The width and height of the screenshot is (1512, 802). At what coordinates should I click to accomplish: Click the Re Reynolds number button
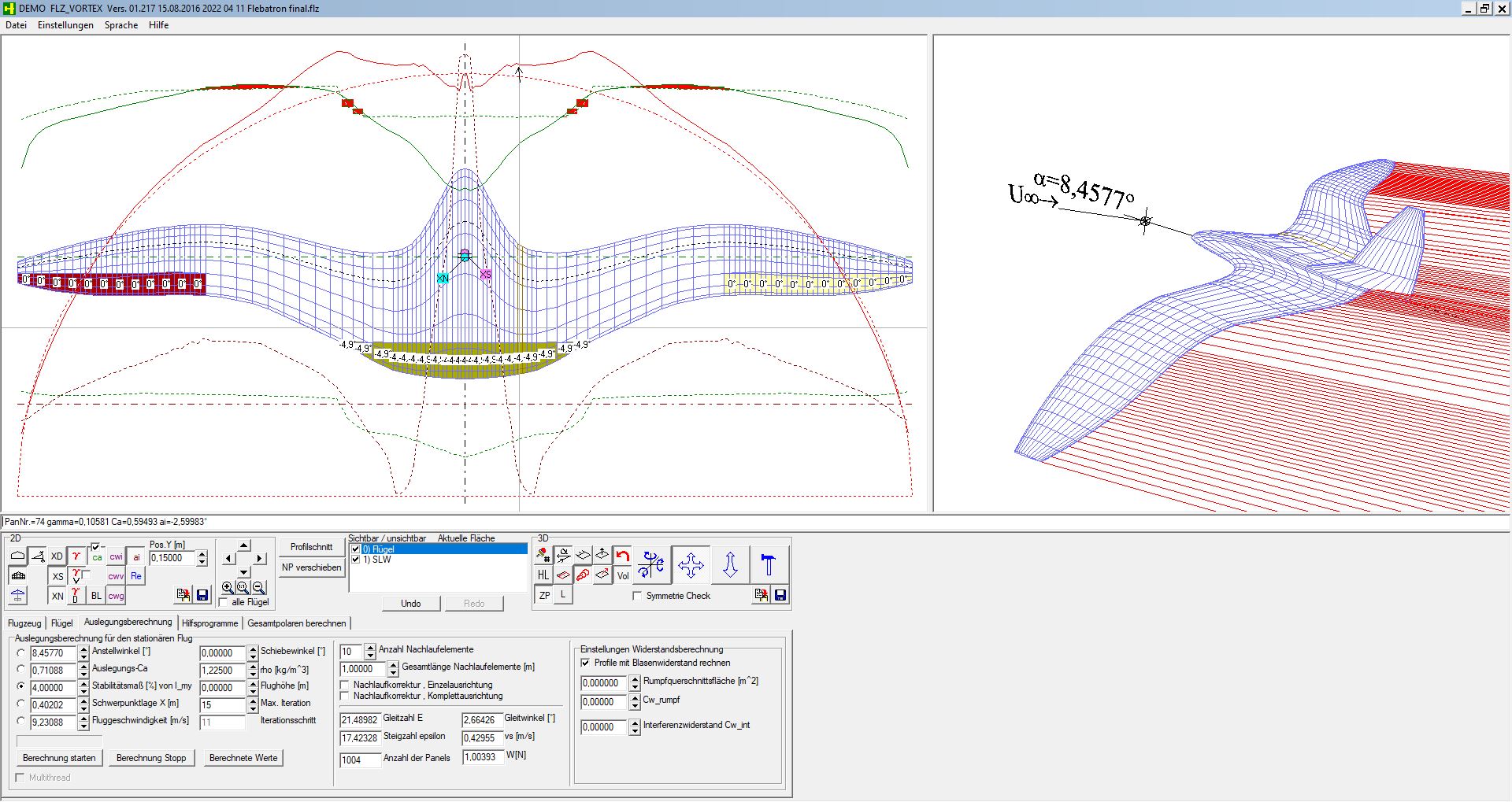136,576
